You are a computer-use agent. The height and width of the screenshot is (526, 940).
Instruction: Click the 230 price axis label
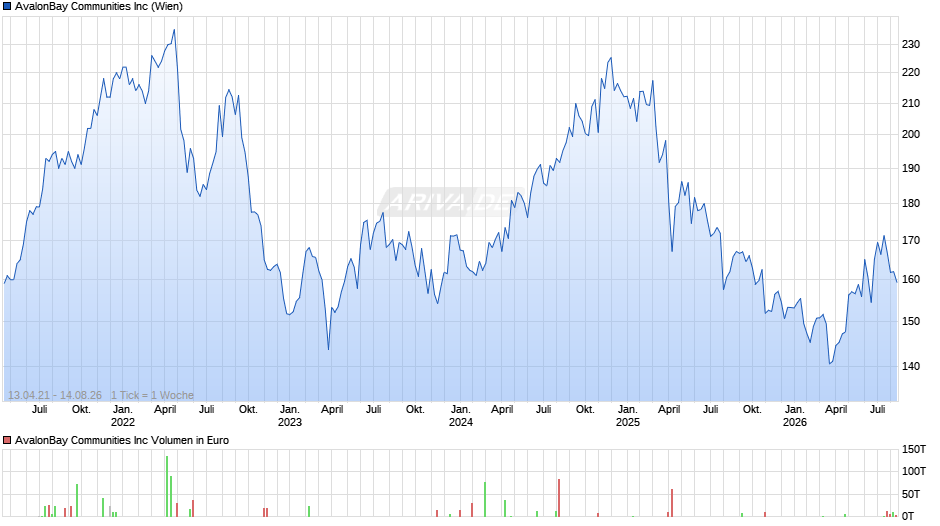click(911, 44)
